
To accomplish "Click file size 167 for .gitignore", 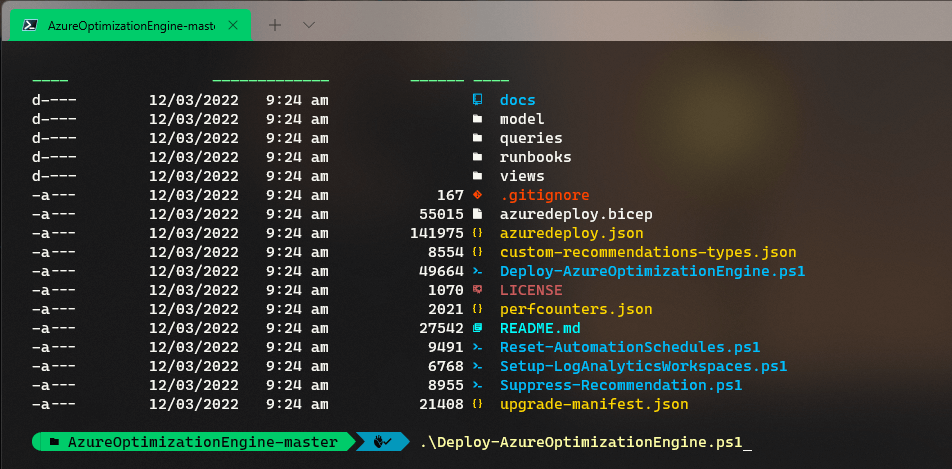I will click(x=450, y=195).
